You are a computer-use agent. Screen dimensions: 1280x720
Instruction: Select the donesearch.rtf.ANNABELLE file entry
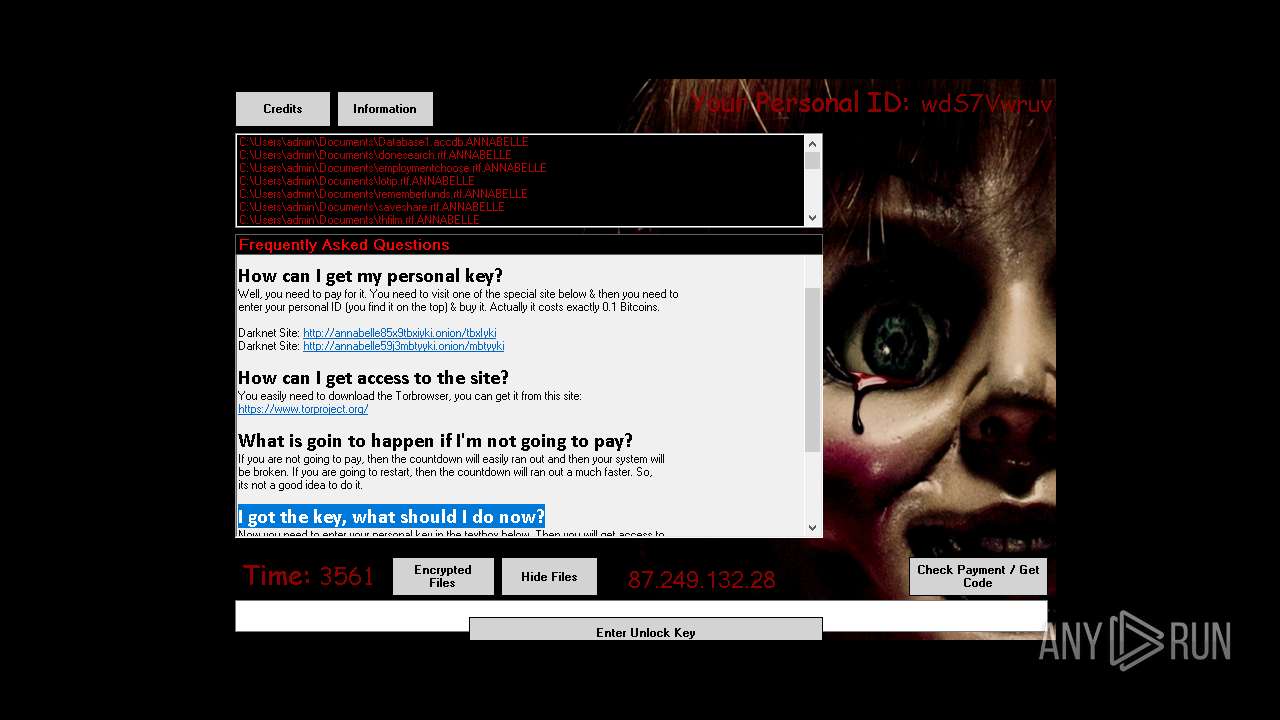pyautogui.click(x=376, y=155)
